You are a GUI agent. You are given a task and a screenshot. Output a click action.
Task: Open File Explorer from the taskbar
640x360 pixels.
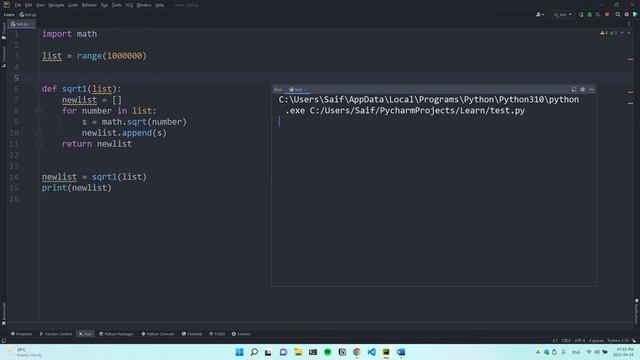click(298, 352)
